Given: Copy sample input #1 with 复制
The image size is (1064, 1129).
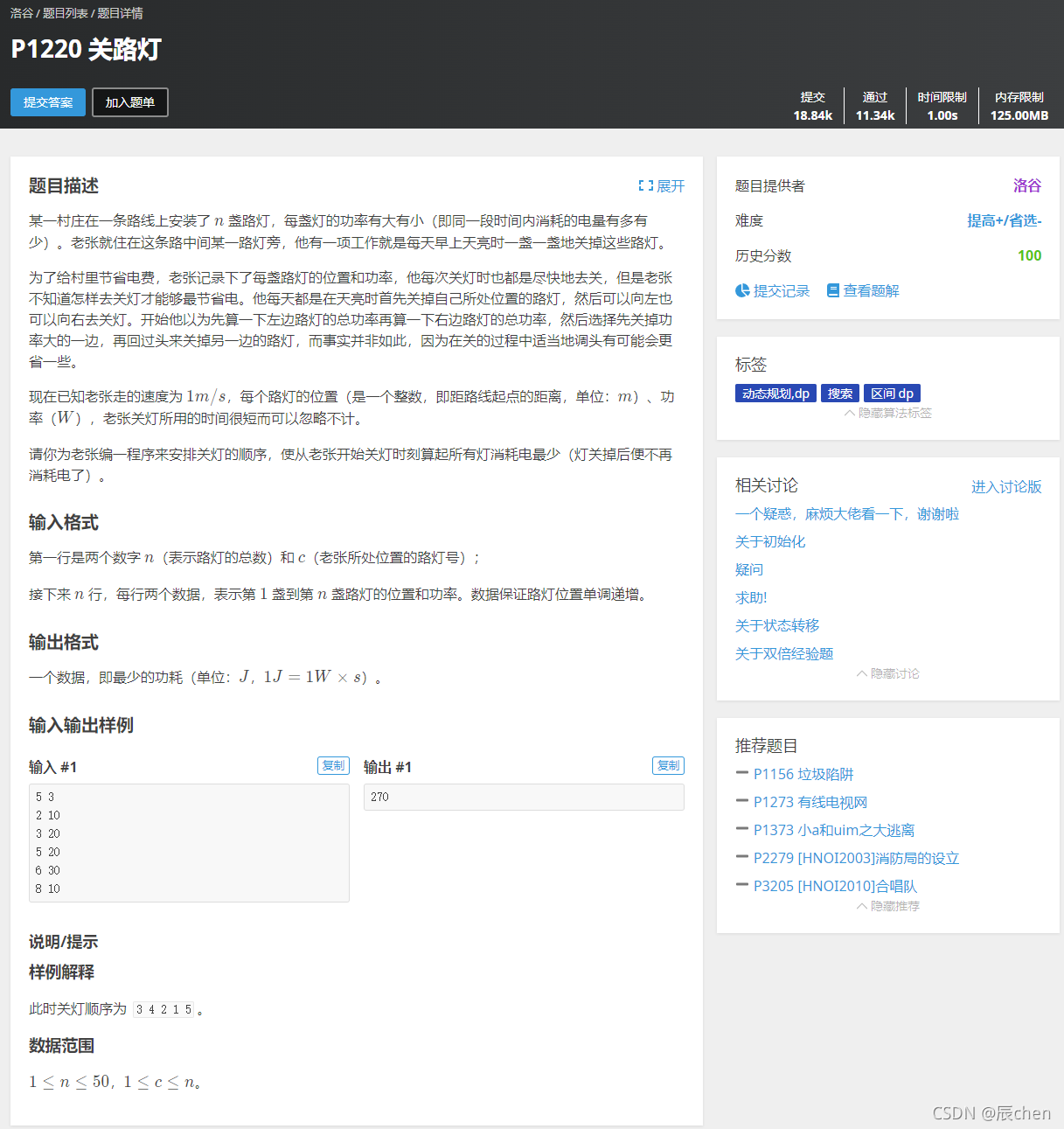Looking at the screenshot, I should (x=333, y=765).
